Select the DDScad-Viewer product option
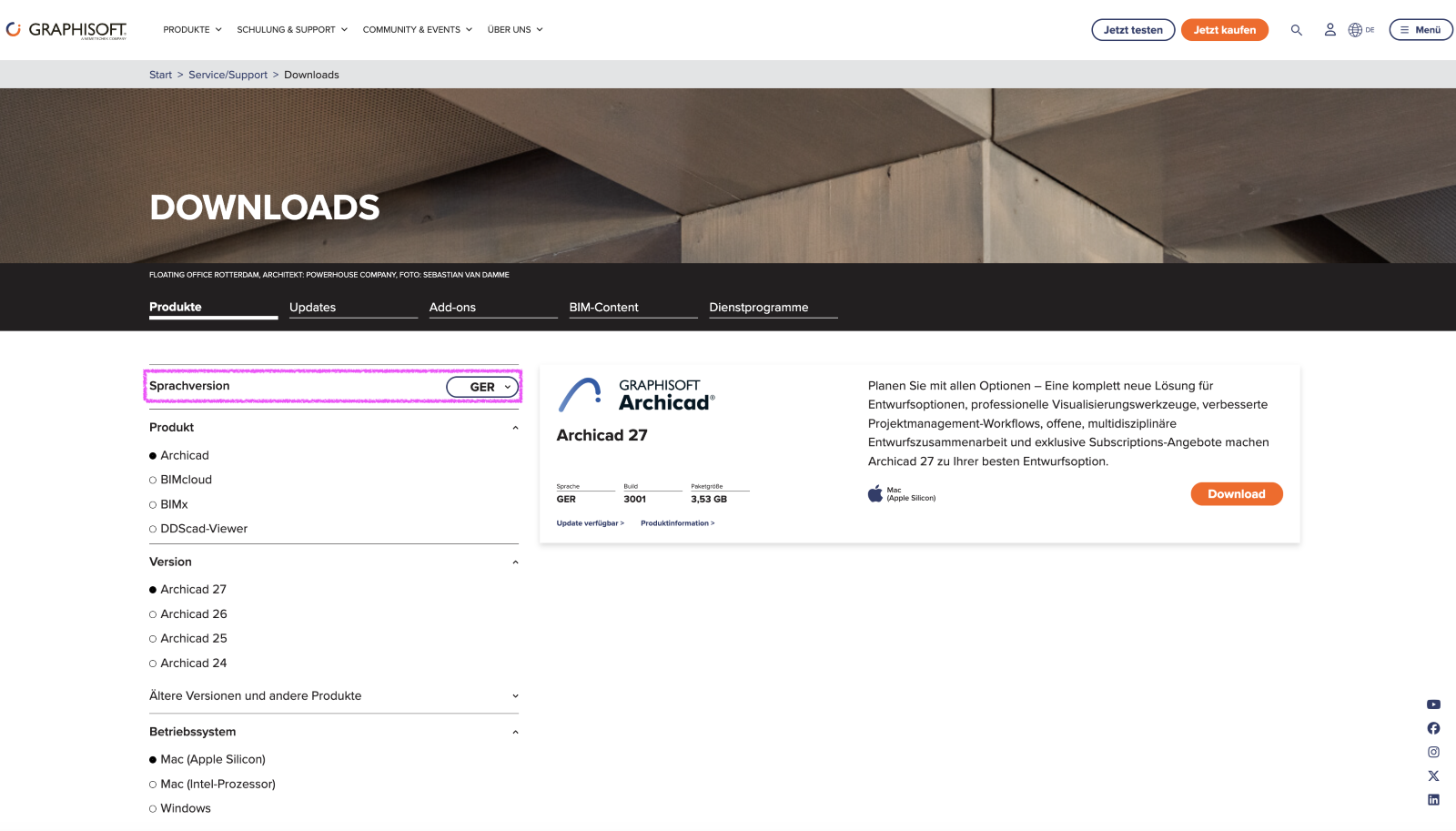The image size is (1456, 831). 198,529
